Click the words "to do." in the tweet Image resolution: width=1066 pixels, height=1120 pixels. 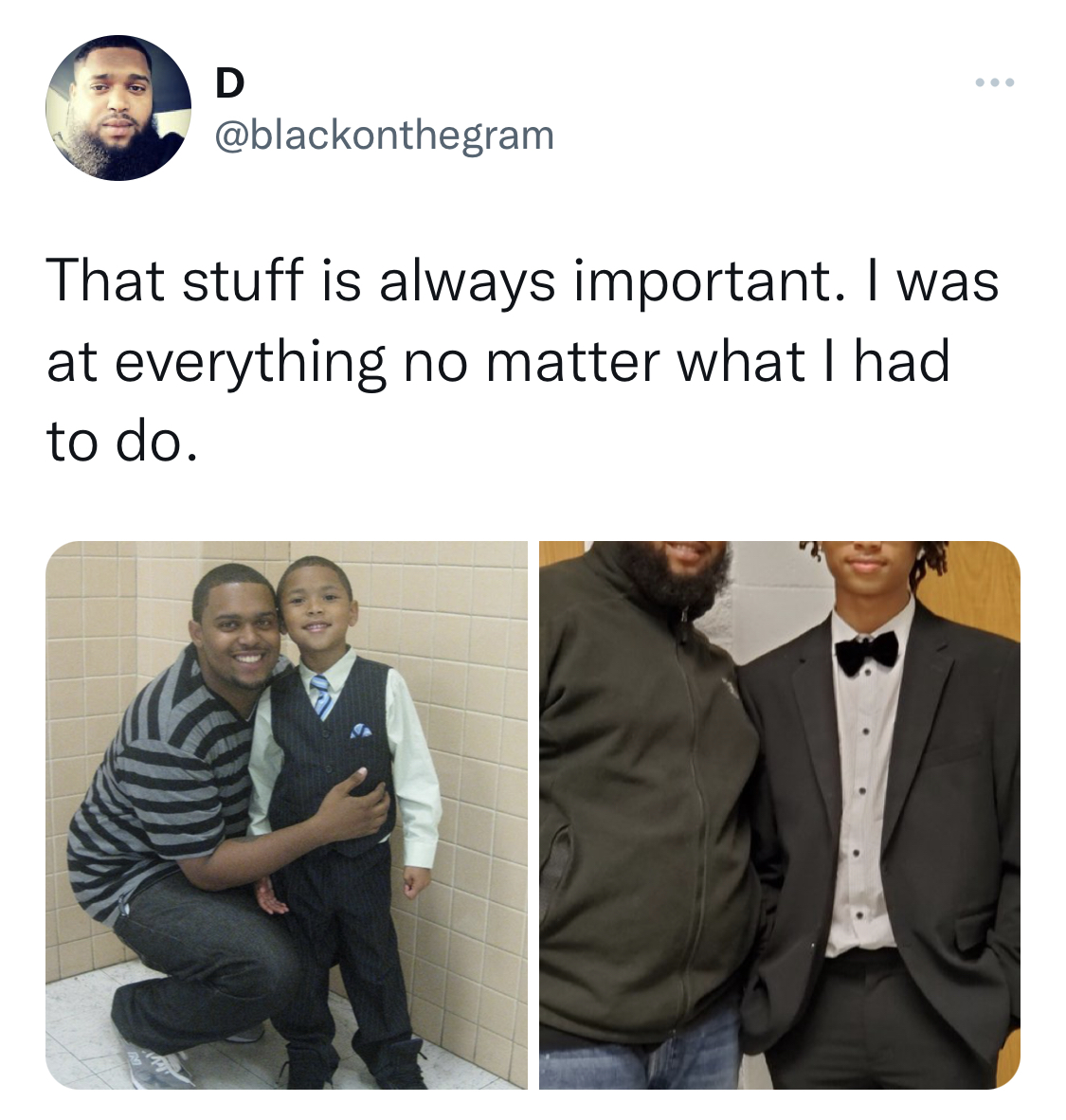tap(120, 443)
